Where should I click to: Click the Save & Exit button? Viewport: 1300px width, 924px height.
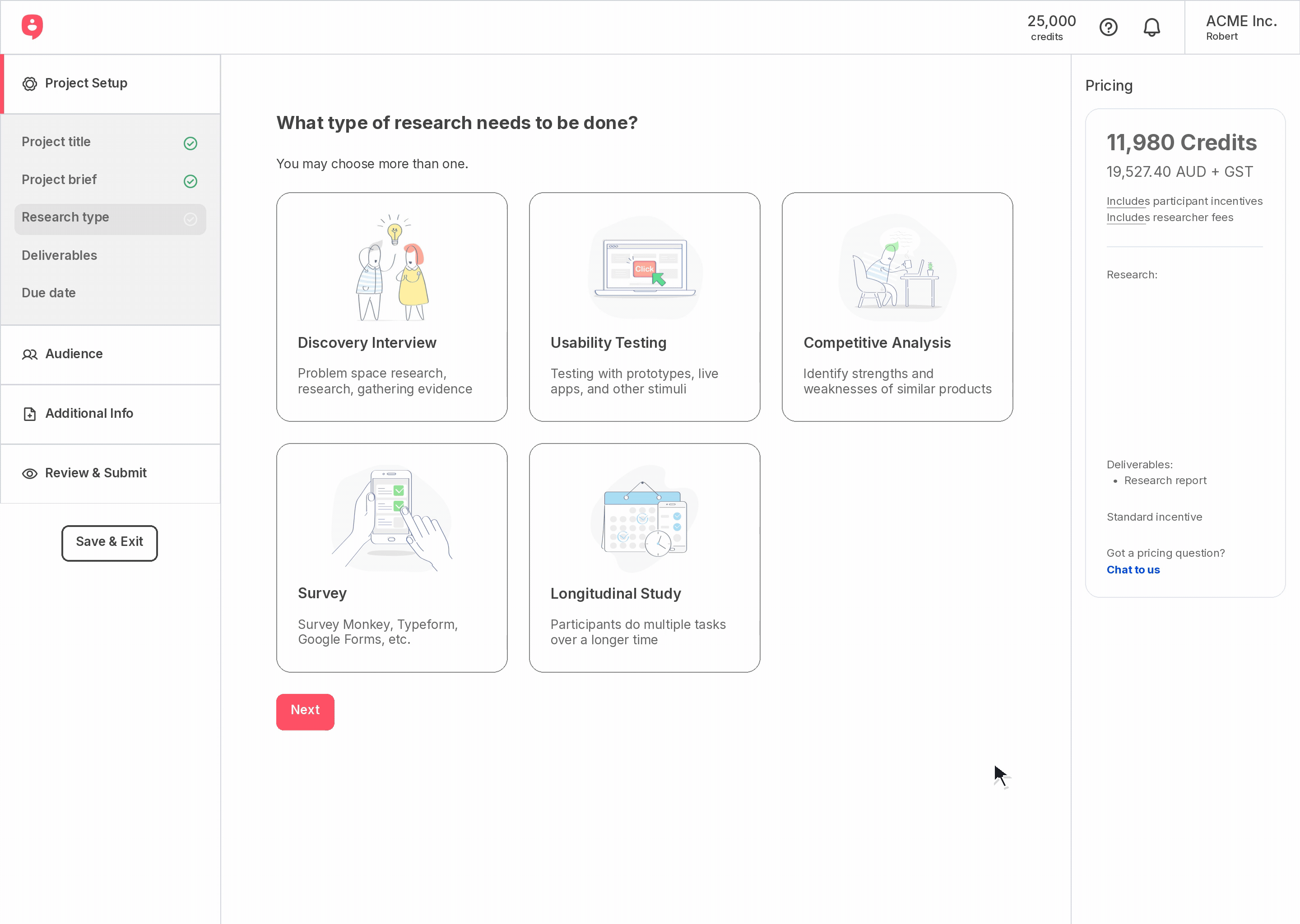click(109, 543)
